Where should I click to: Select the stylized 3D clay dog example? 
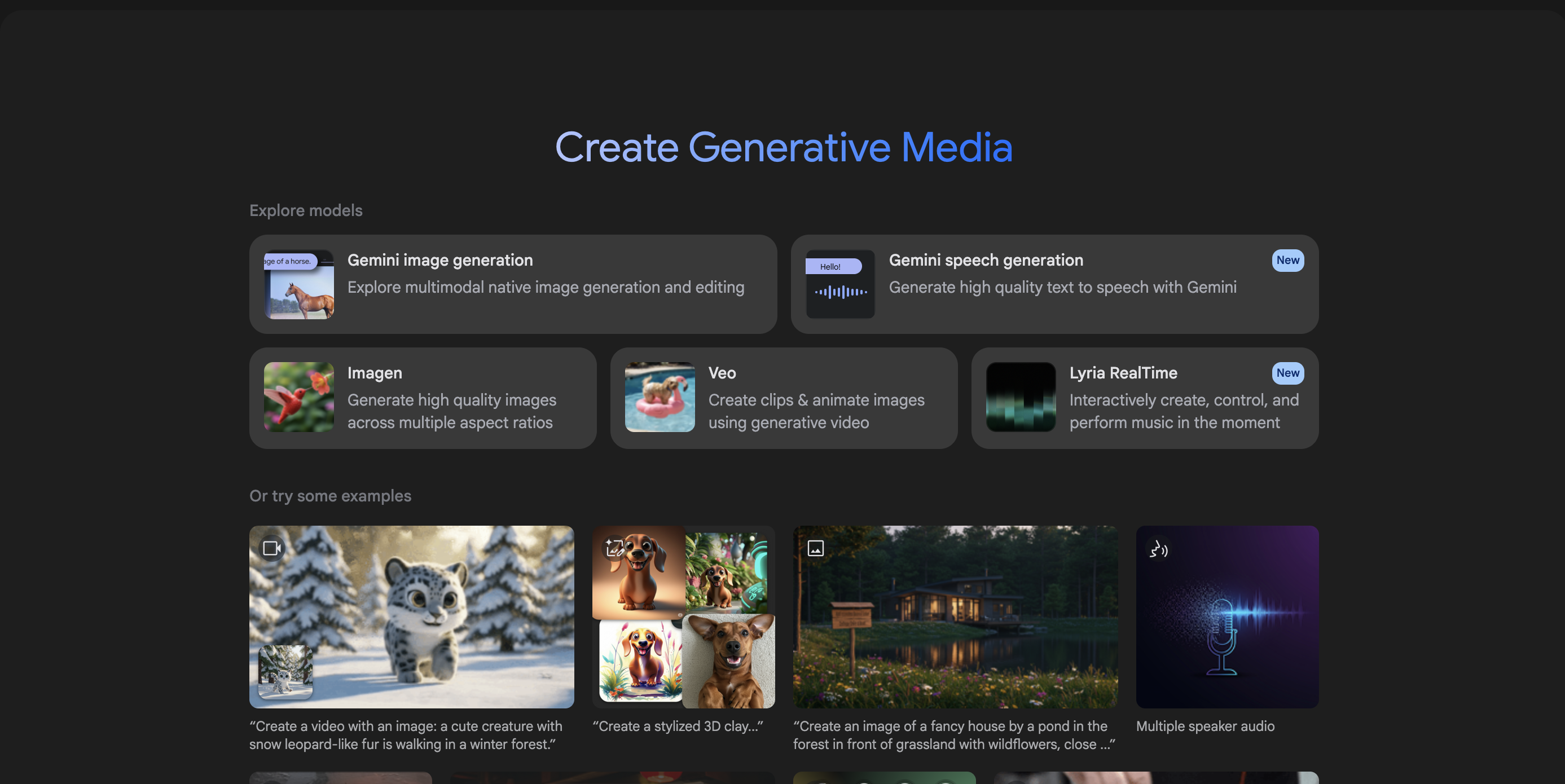683,616
